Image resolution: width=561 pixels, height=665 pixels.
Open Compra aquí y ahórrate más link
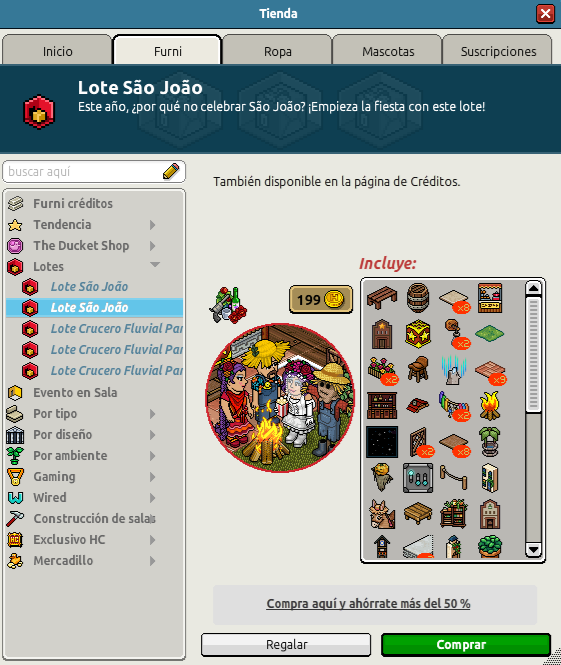[x=368, y=604]
